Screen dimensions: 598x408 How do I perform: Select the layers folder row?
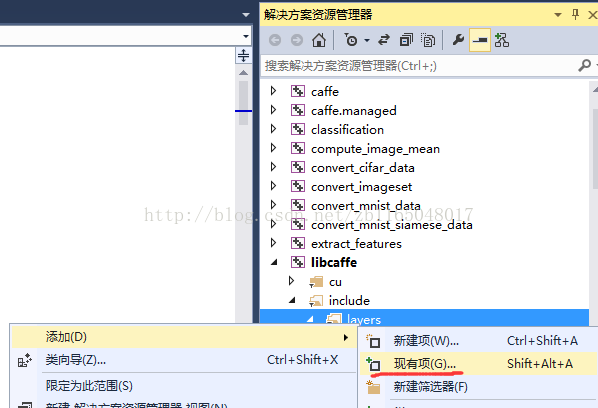pos(424,319)
